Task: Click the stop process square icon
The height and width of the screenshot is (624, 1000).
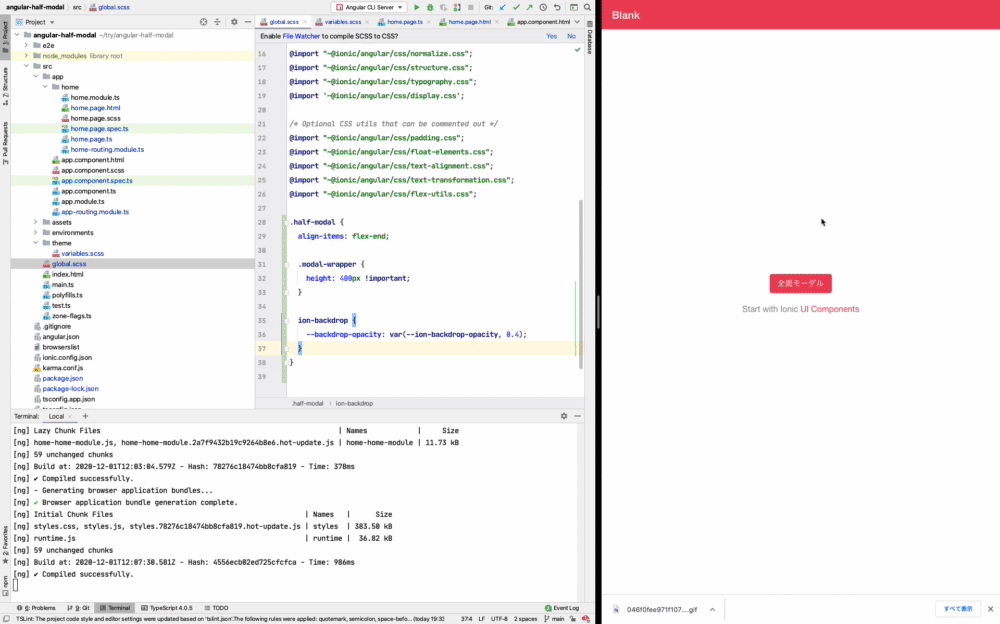Action: point(471,8)
